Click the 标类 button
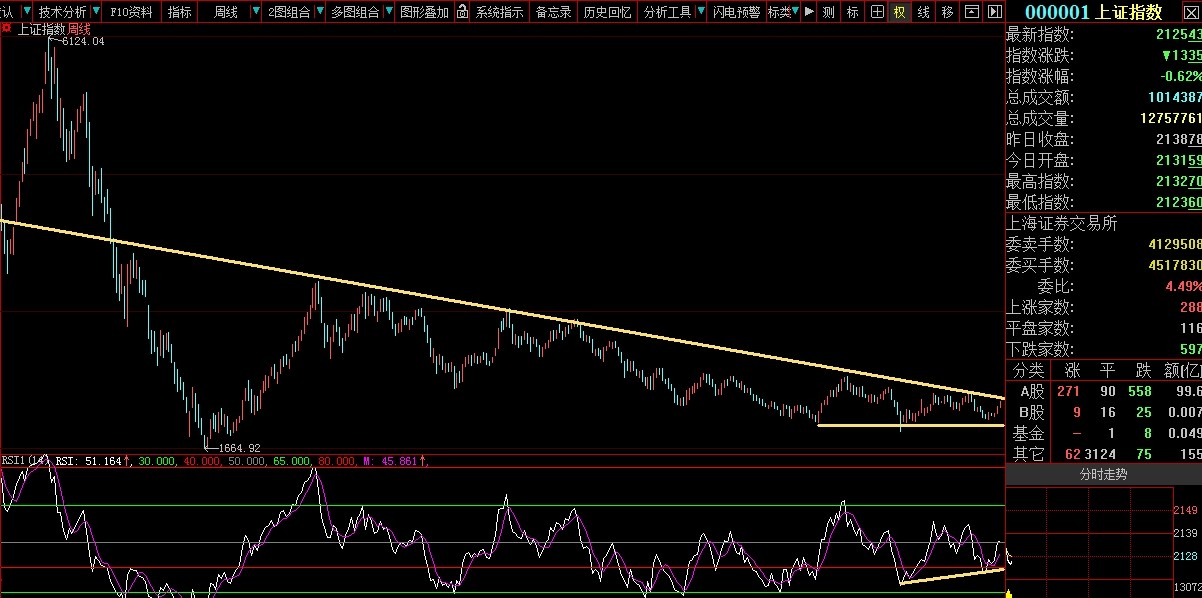The width and height of the screenshot is (1202, 598). point(778,12)
